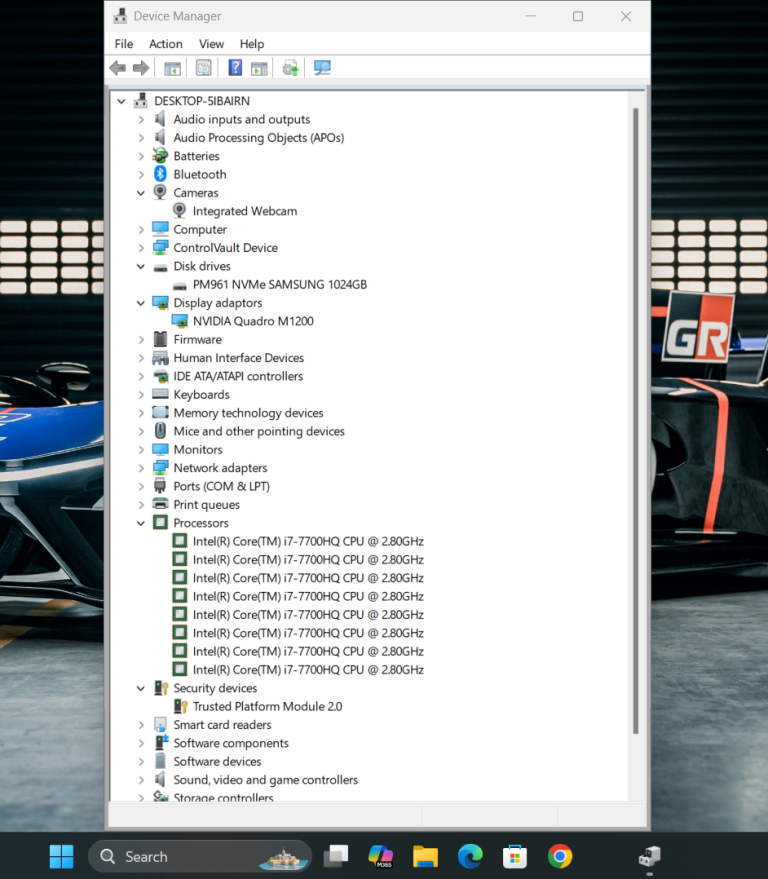
Task: Collapse the Disk drives node
Action: pyautogui.click(x=141, y=266)
